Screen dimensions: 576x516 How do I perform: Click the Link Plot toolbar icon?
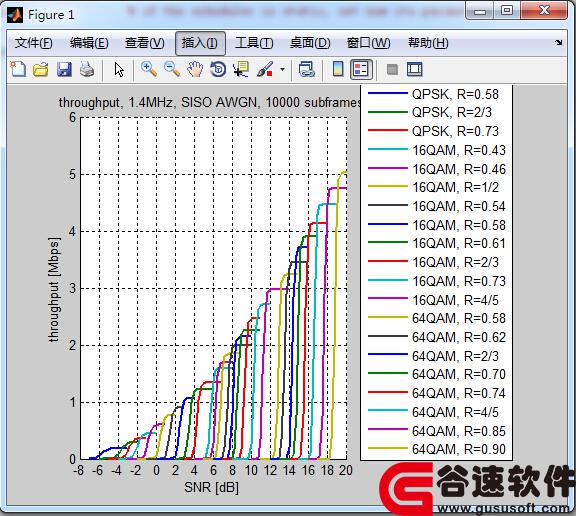coord(306,69)
